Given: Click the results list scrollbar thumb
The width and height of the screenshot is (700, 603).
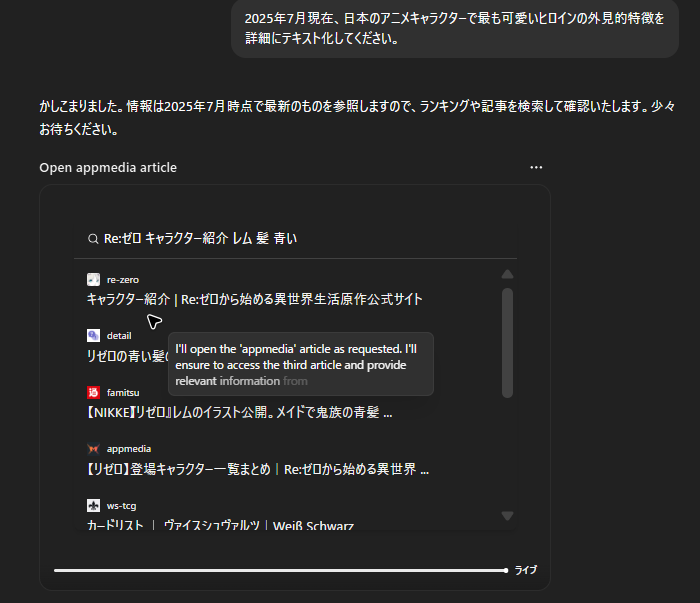Looking at the screenshot, I should [507, 343].
